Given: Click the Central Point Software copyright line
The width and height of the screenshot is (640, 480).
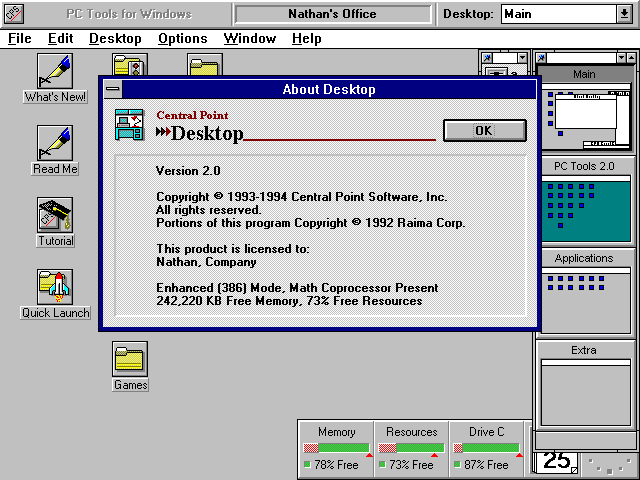Looking at the screenshot, I should 302,197.
